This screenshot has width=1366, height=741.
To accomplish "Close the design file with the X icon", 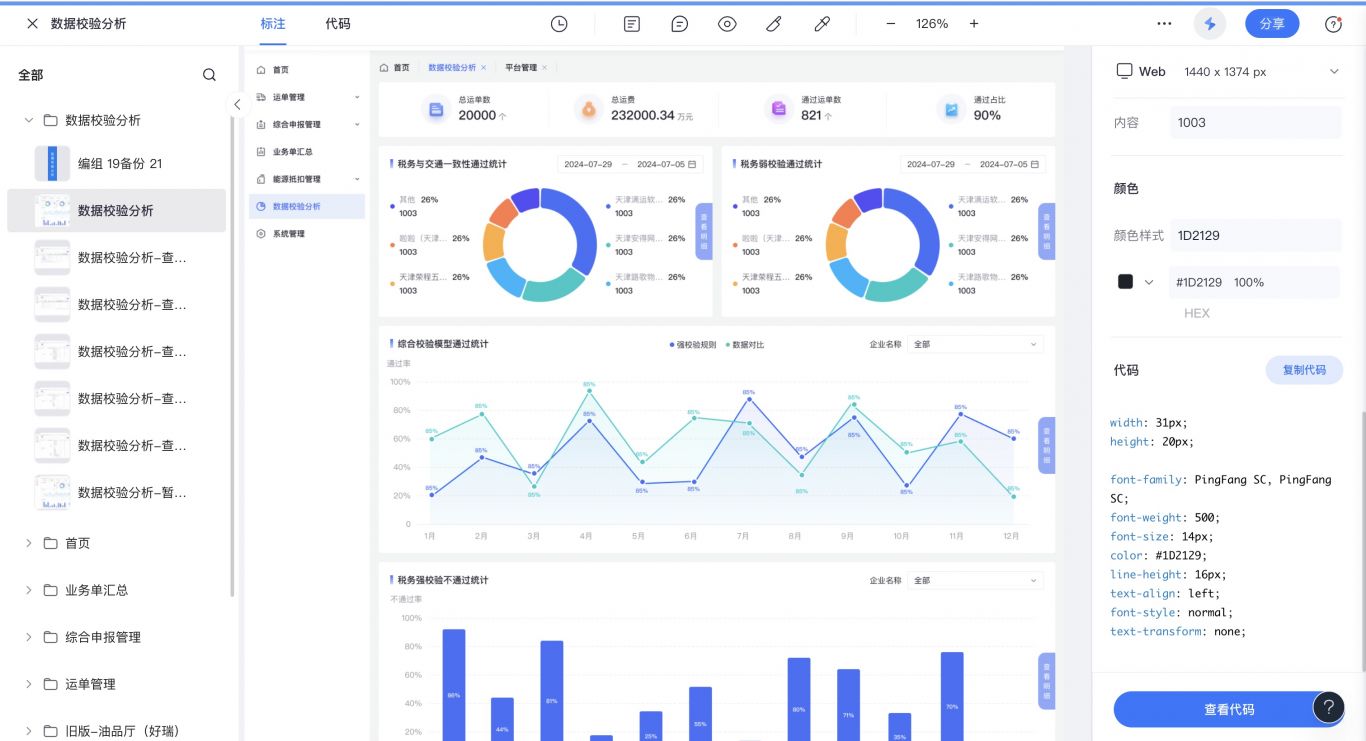I will pos(32,24).
